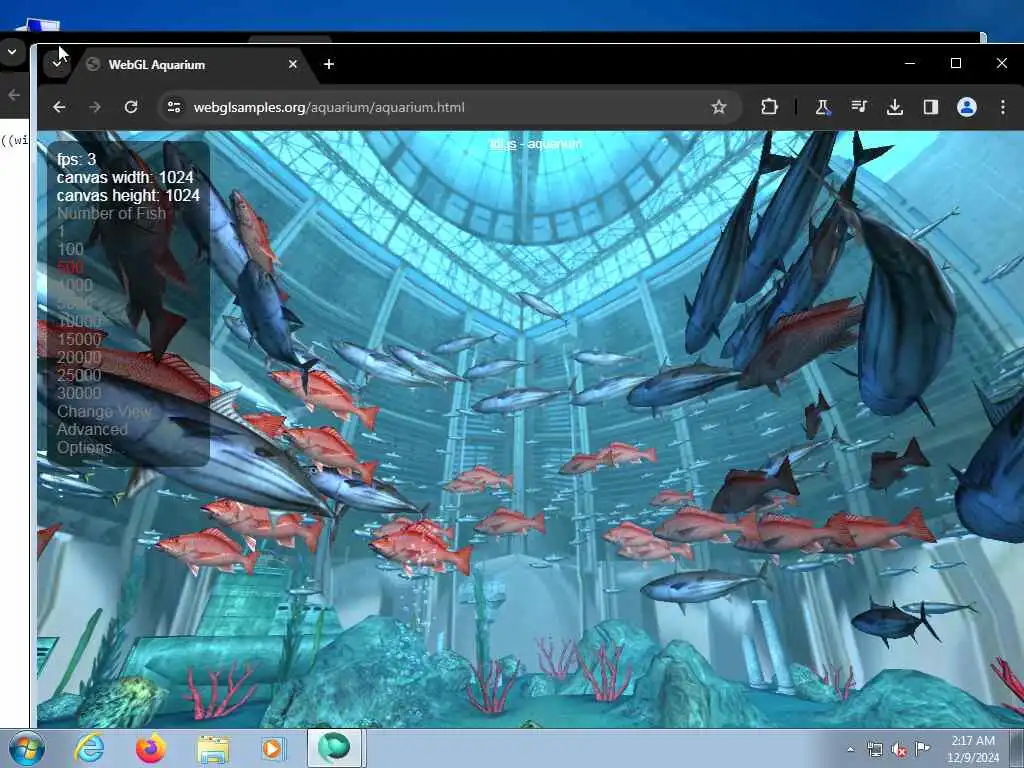Open the taskbar clock showing 2:17 AM

pyautogui.click(x=974, y=749)
